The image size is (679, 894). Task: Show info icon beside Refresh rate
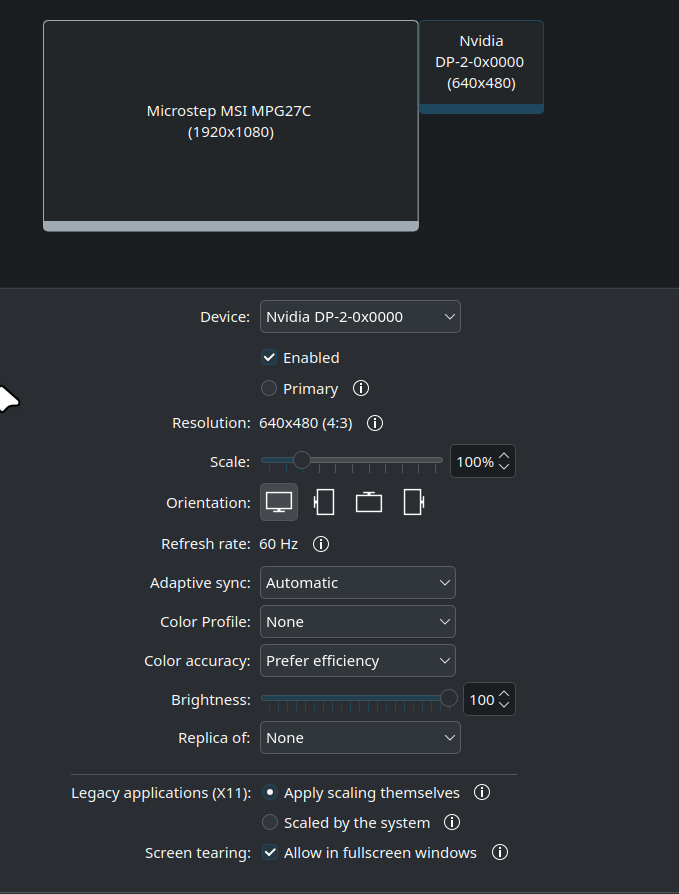click(321, 544)
